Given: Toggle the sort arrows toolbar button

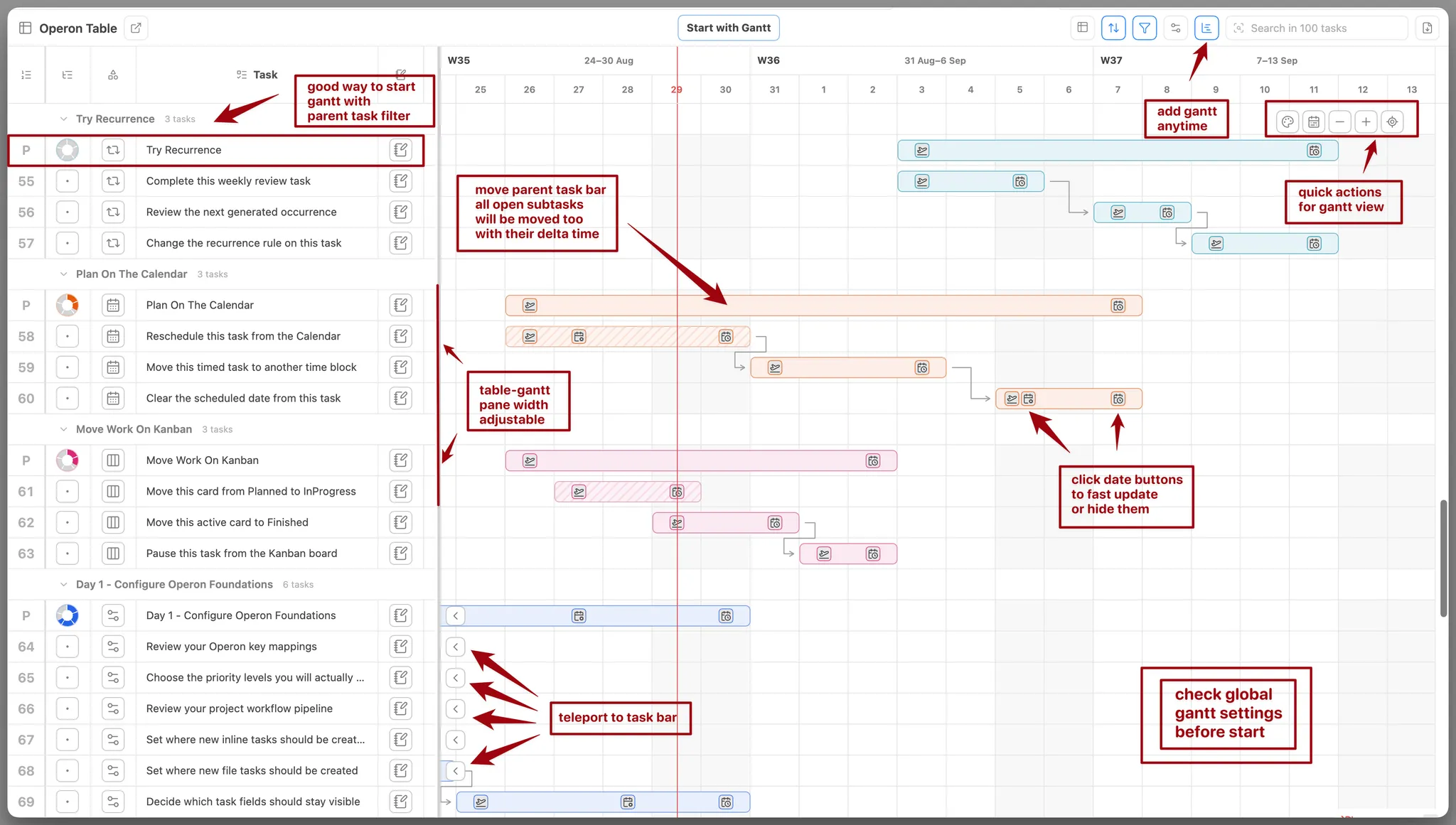Looking at the screenshot, I should (x=1113, y=28).
